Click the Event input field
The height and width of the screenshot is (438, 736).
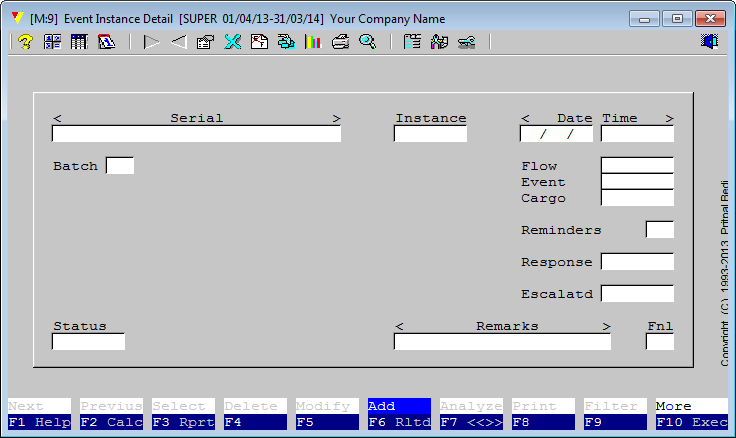pos(637,182)
